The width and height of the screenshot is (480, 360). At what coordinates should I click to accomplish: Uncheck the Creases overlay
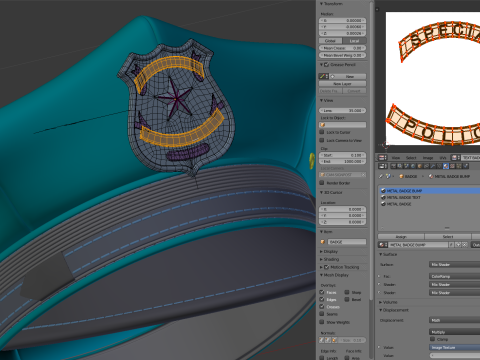322,307
